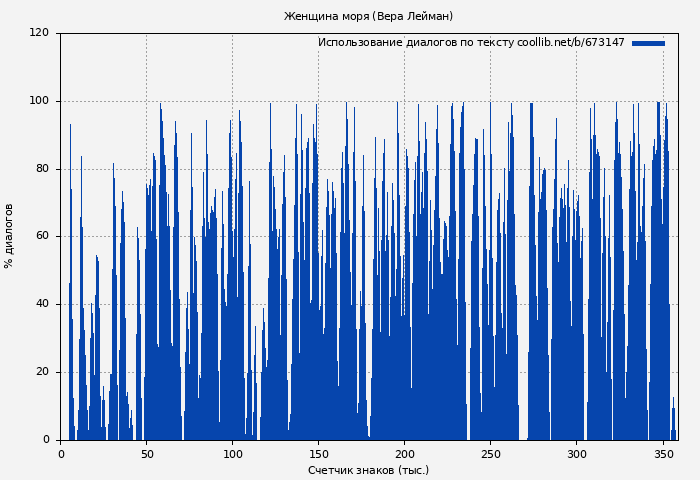This screenshot has height=480, width=700.
Task: Select the y-axis tick label 20
Action: pyautogui.click(x=42, y=372)
